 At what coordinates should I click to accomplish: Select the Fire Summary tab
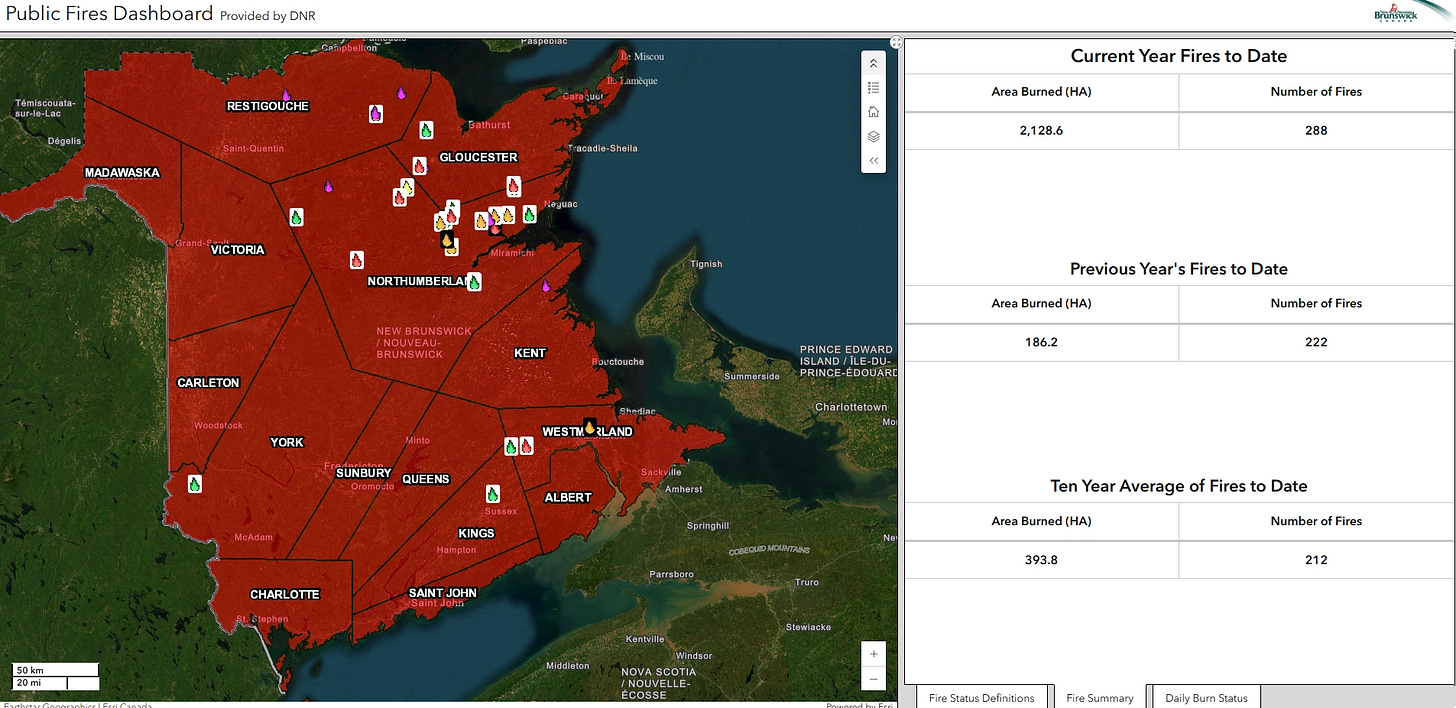[x=1099, y=697]
